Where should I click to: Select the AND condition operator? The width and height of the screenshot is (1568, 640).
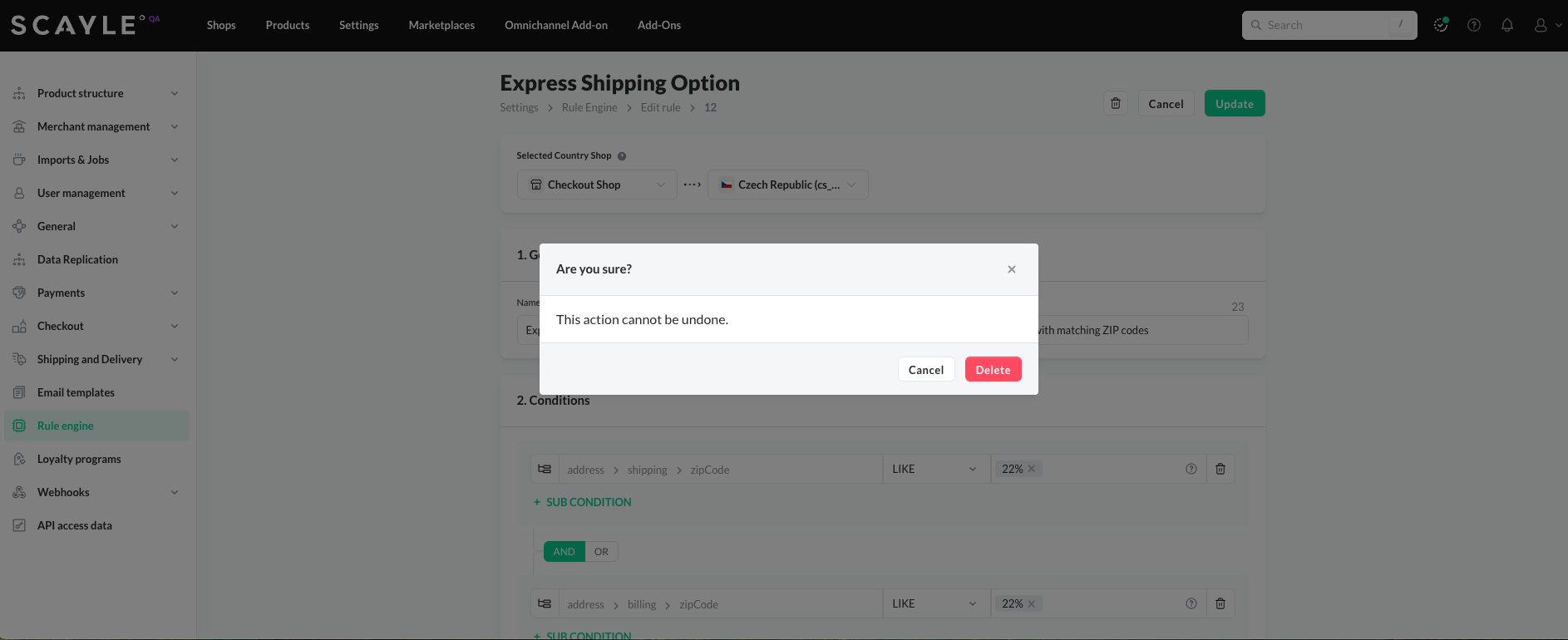pyautogui.click(x=564, y=552)
